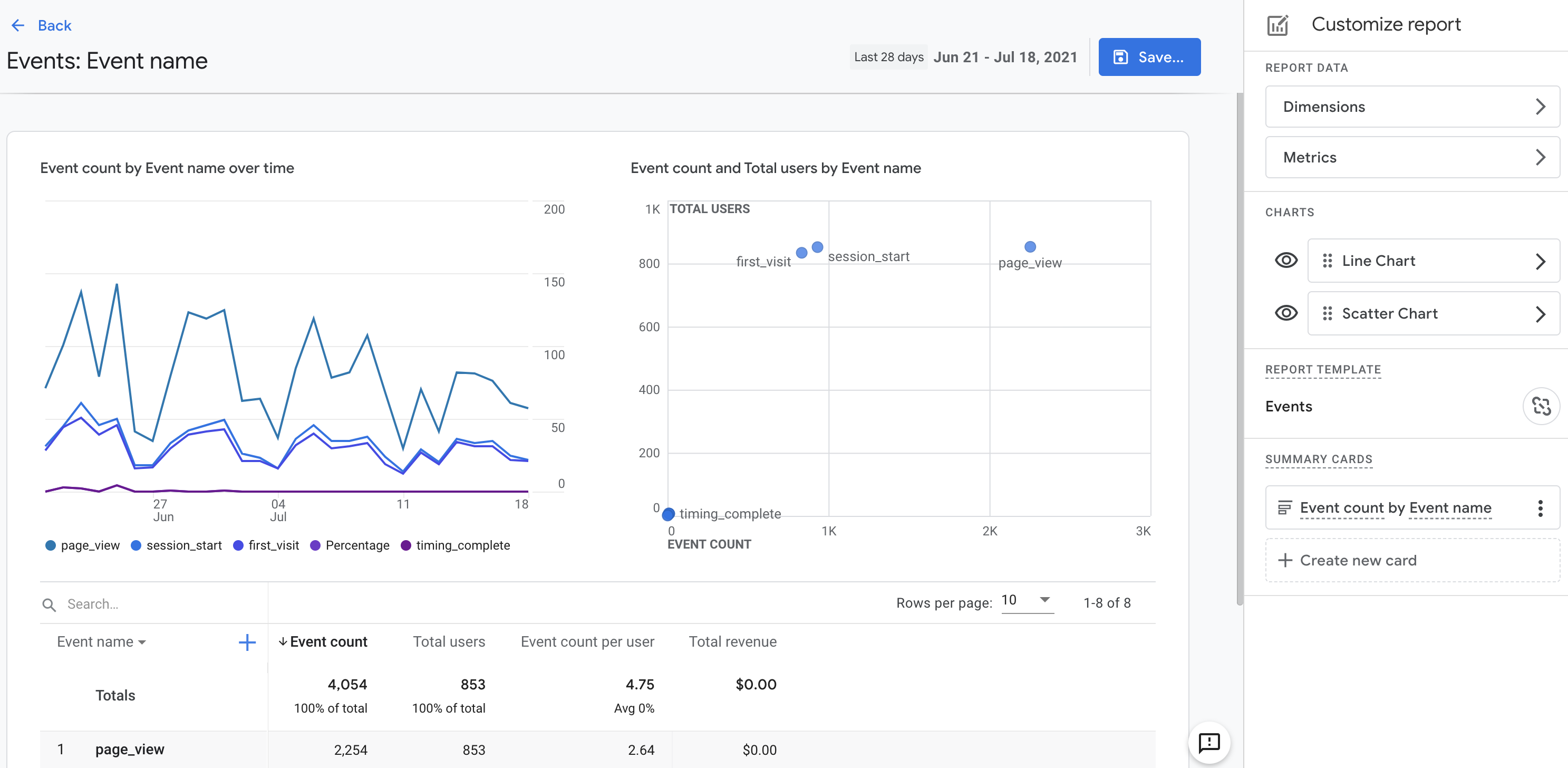Hide the Scatter Chart with its eye toggle
Viewport: 1568px width, 768px height.
tap(1285, 313)
